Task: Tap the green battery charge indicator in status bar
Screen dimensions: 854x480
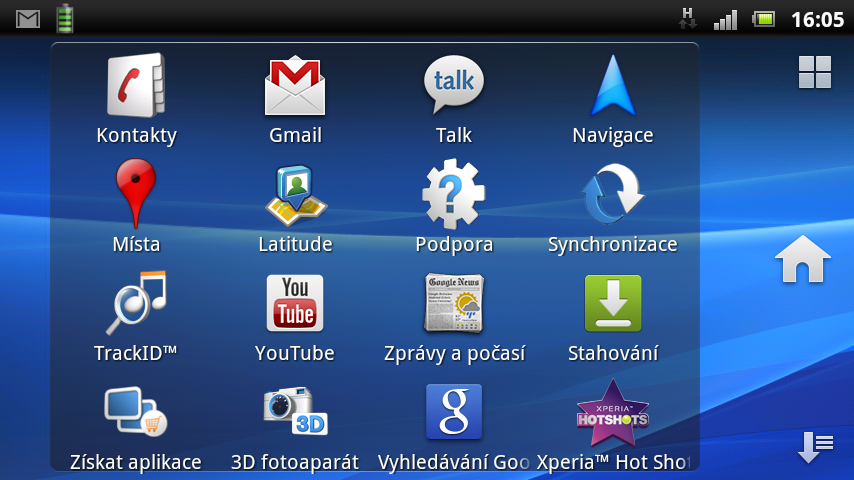Action: (x=65, y=19)
